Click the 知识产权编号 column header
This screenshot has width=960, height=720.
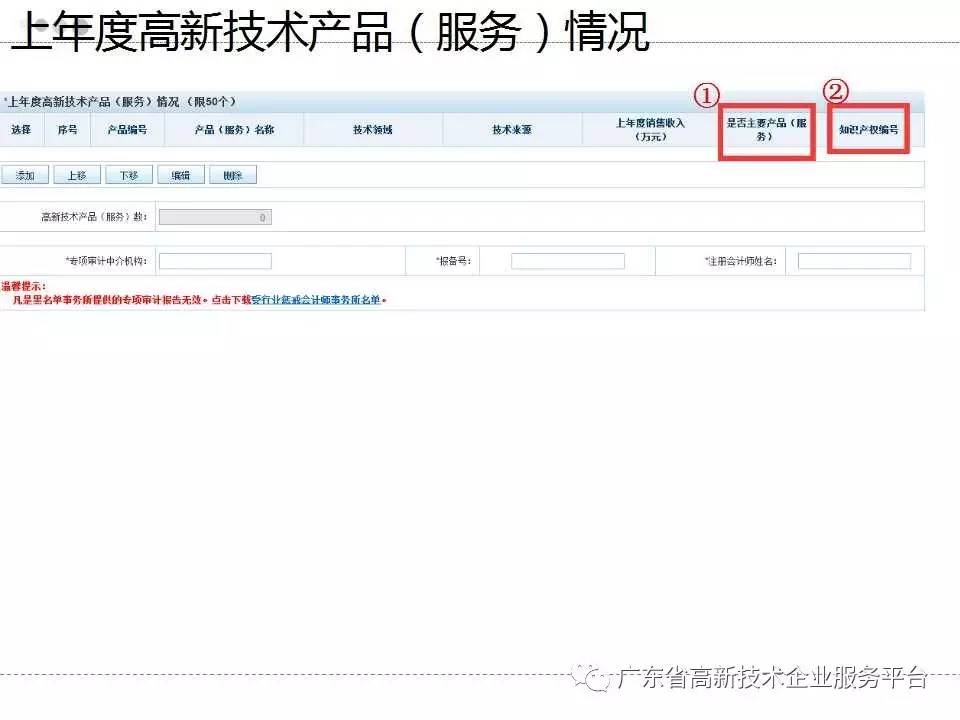pos(868,130)
